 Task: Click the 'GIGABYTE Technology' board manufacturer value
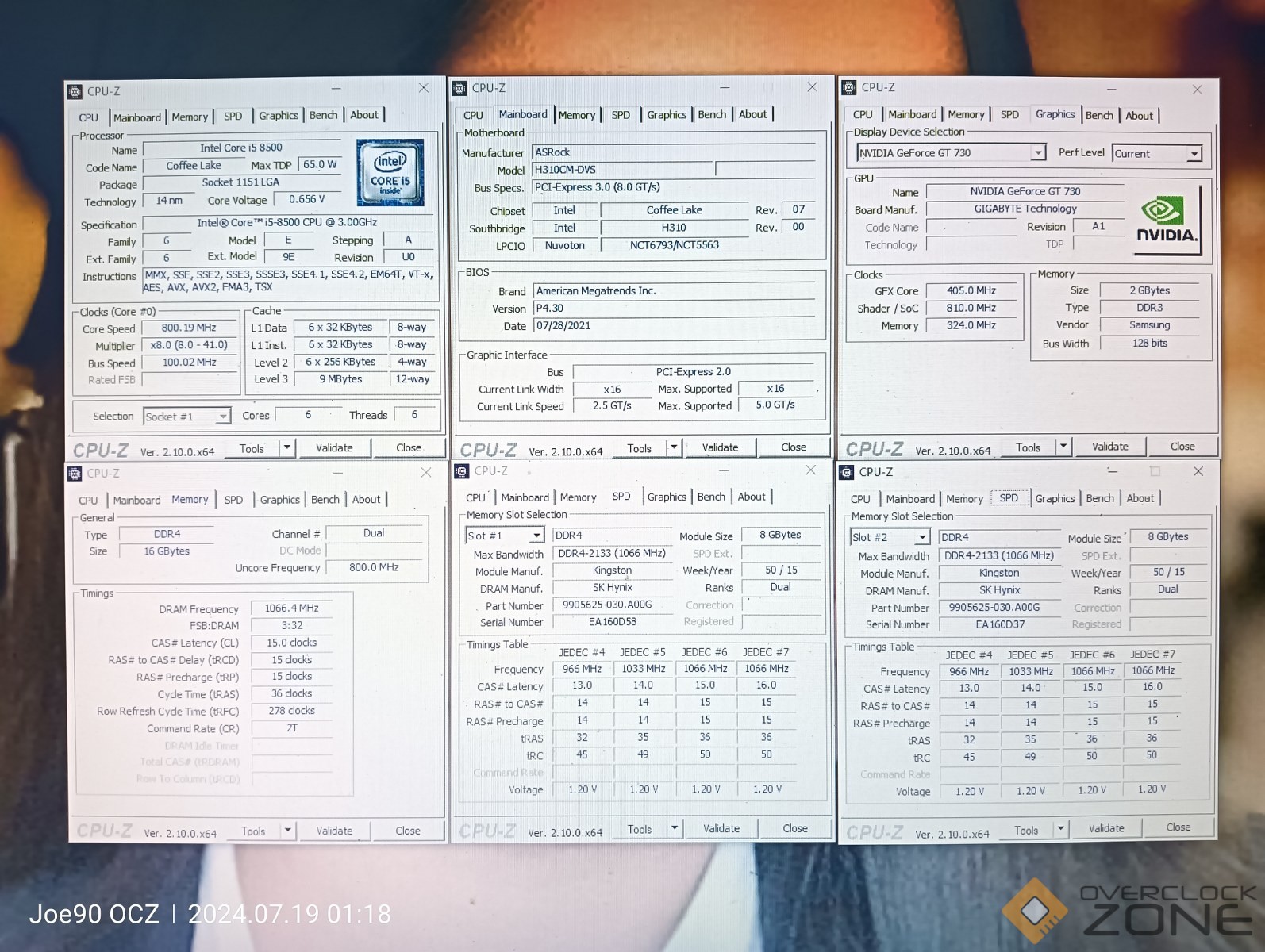coord(1025,209)
